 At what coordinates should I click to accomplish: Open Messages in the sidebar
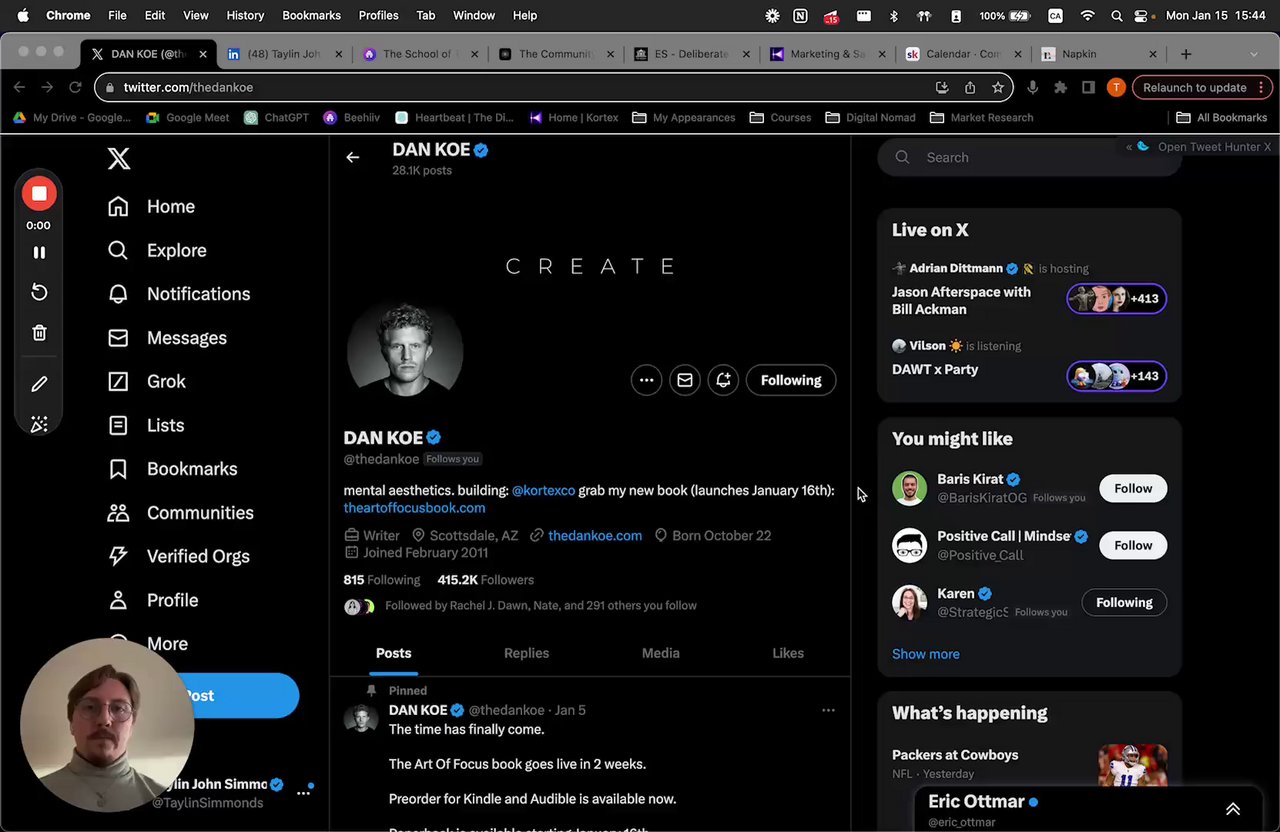pos(166,338)
